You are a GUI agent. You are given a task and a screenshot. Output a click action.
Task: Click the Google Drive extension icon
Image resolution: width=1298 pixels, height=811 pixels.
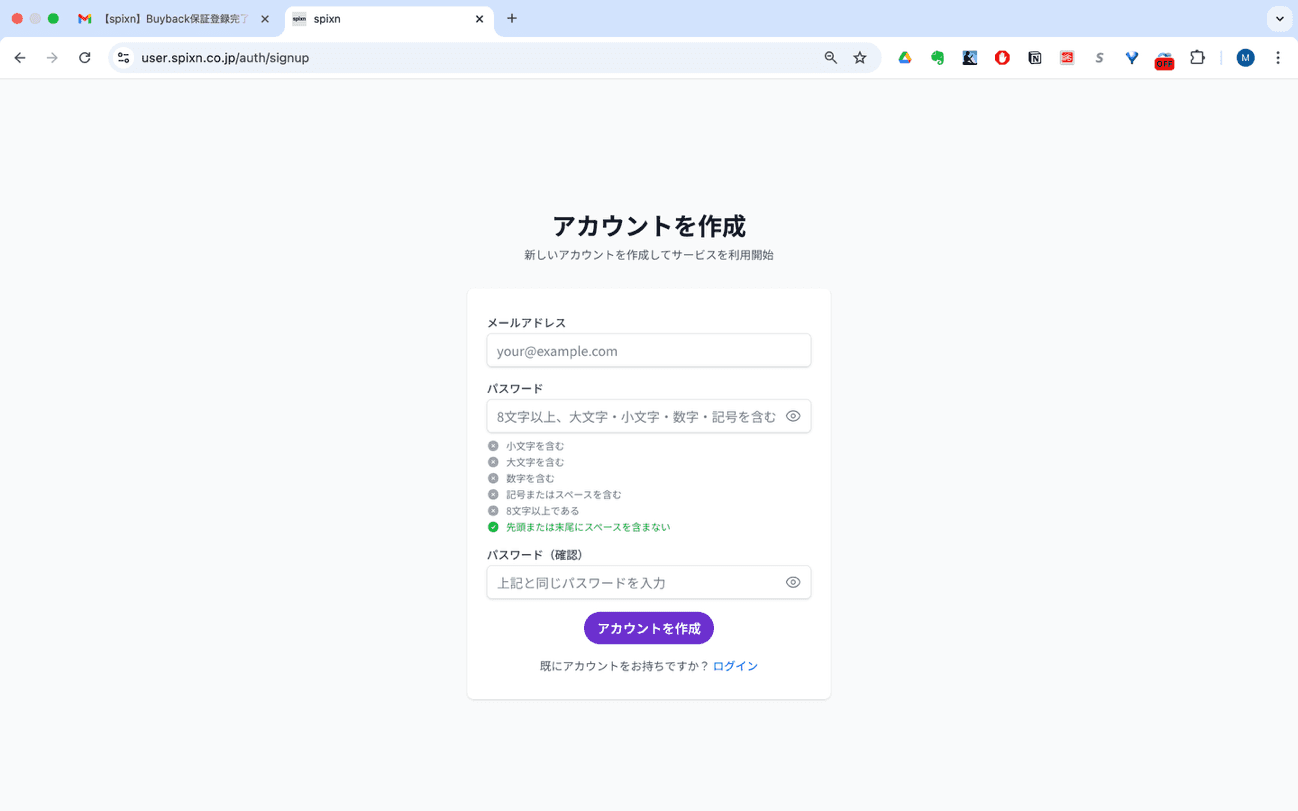[x=904, y=58]
